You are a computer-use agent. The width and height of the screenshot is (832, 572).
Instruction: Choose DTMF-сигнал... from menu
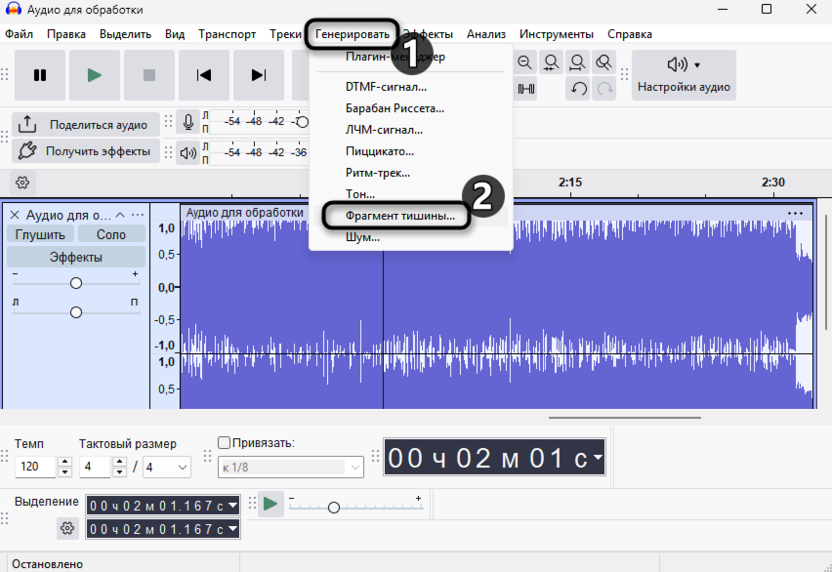[x=411, y=86]
